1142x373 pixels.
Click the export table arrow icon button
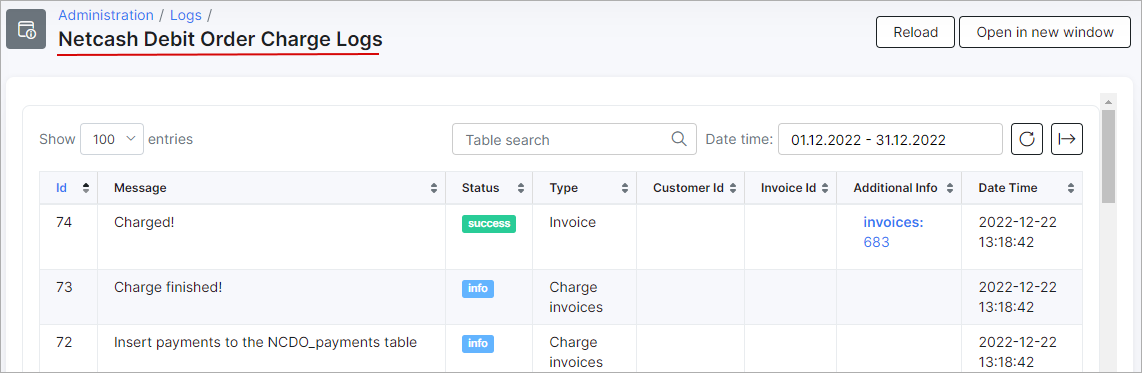1067,139
